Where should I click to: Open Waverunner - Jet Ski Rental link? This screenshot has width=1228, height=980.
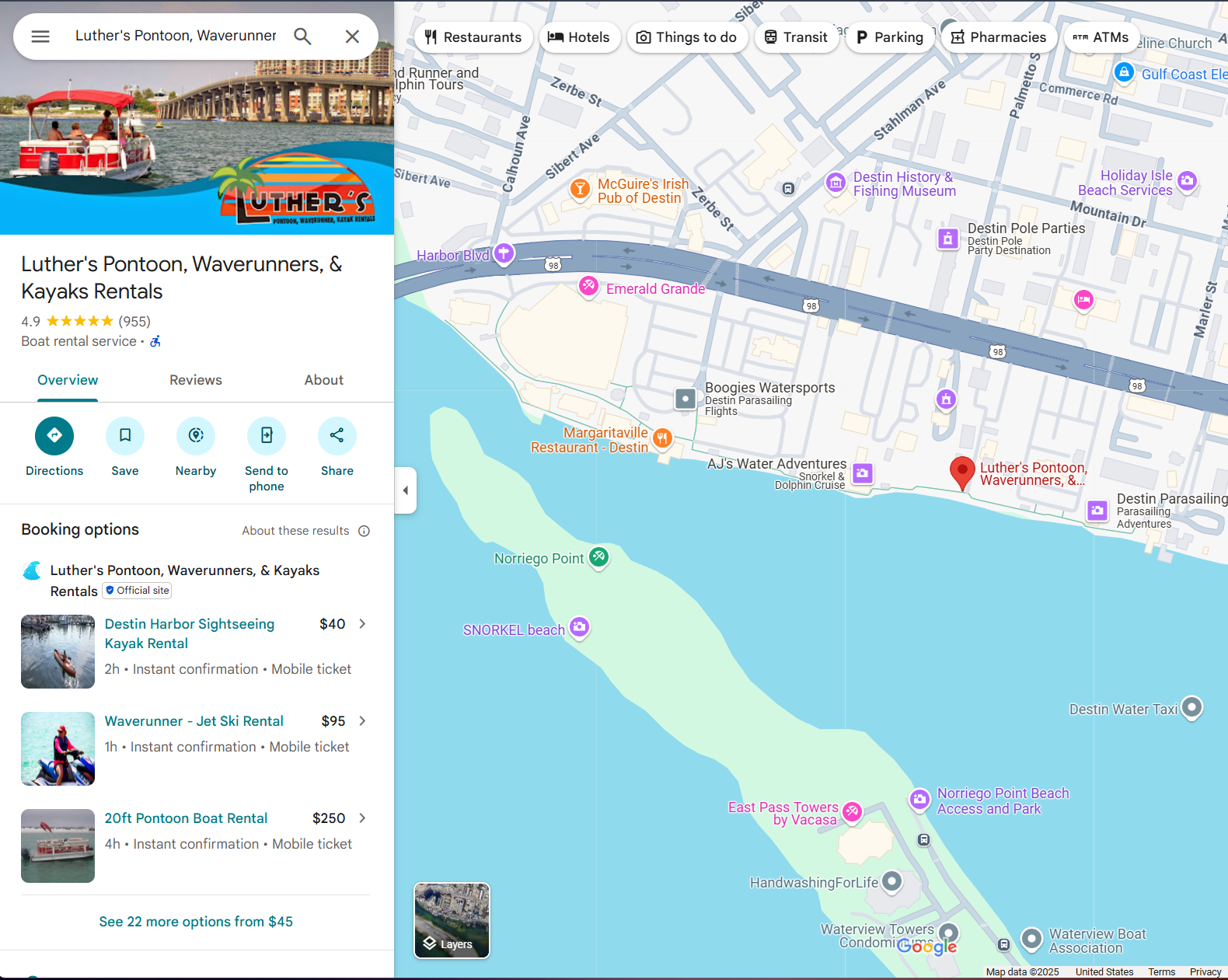click(194, 721)
